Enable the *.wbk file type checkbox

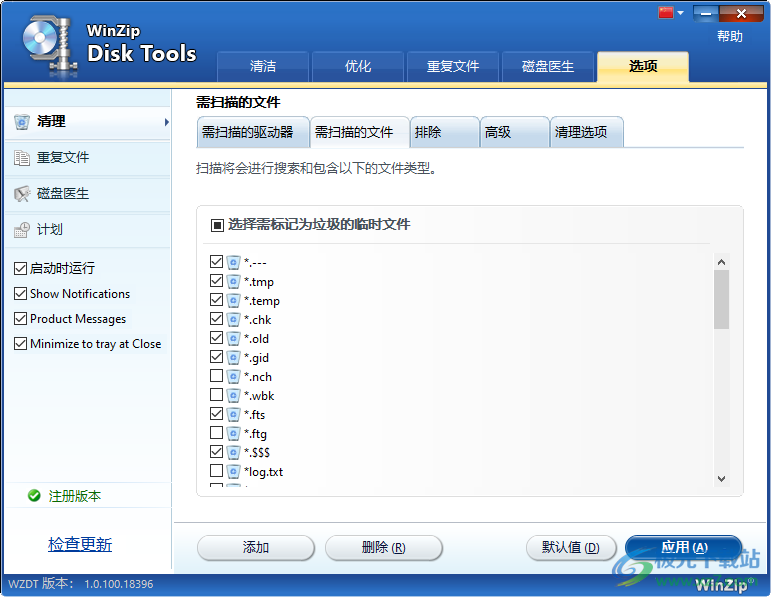(x=216, y=394)
